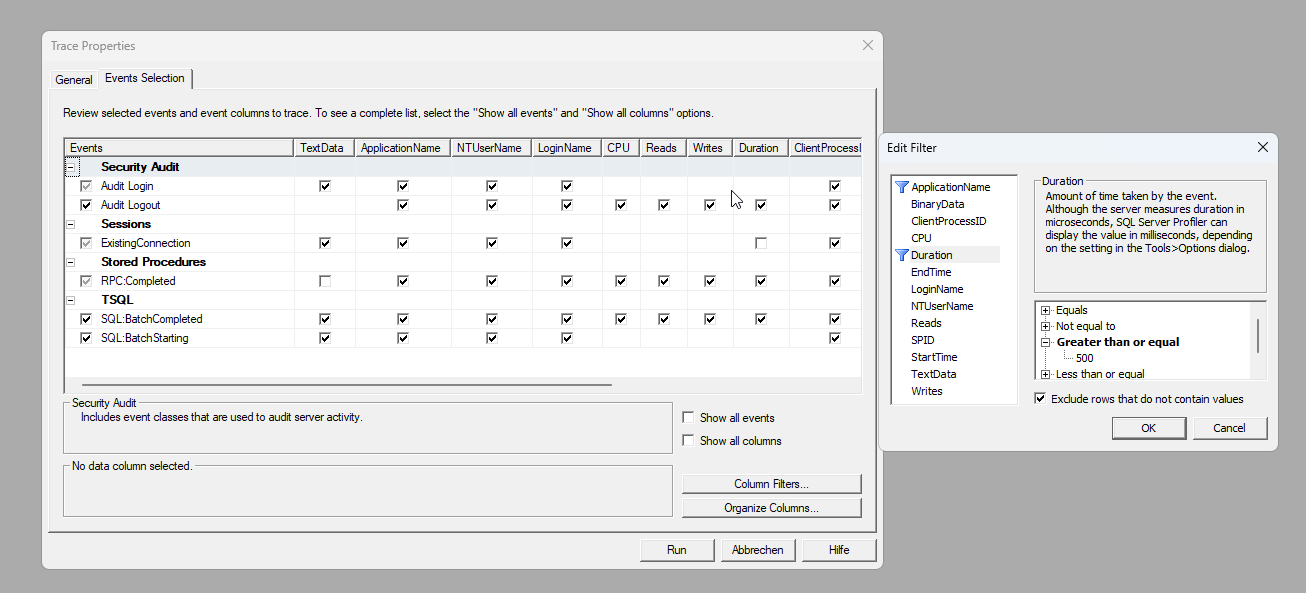Close the Edit Filter dialog
Screen dimensions: 1306x593
coord(1262,148)
